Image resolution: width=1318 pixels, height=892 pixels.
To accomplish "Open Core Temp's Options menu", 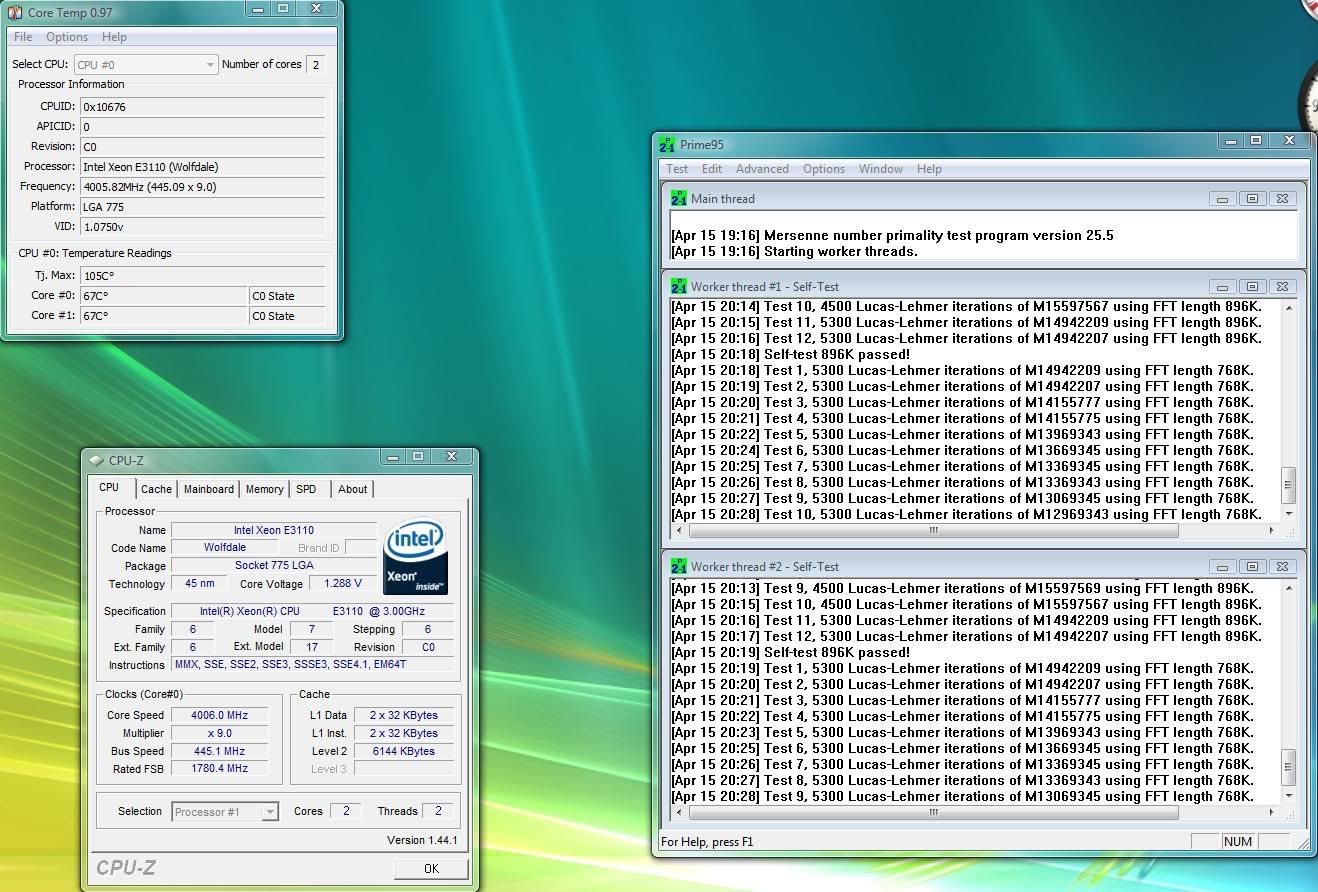I will pyautogui.click(x=67, y=37).
